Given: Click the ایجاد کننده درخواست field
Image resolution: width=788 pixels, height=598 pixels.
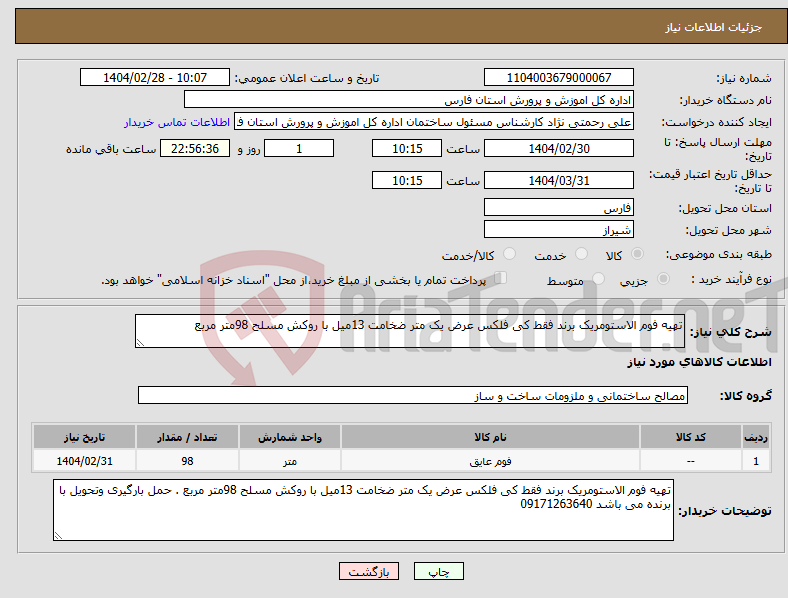Looking at the screenshot, I should (x=434, y=122).
